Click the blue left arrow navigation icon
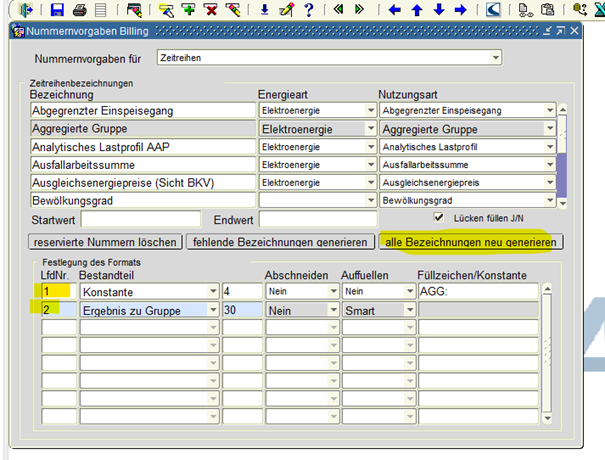This screenshot has width=605, height=460. tap(395, 10)
